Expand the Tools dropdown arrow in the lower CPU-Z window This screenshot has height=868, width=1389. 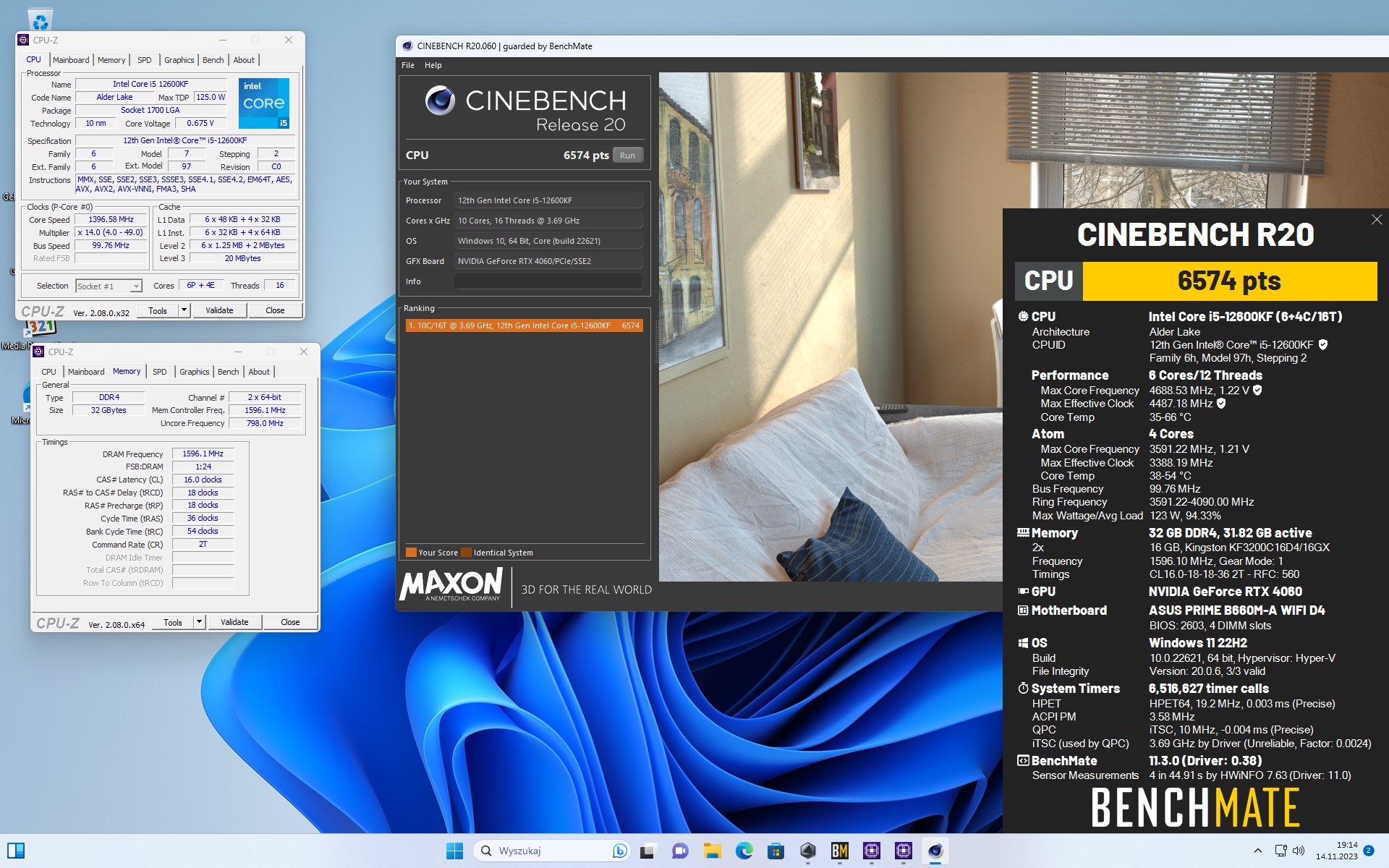click(199, 622)
